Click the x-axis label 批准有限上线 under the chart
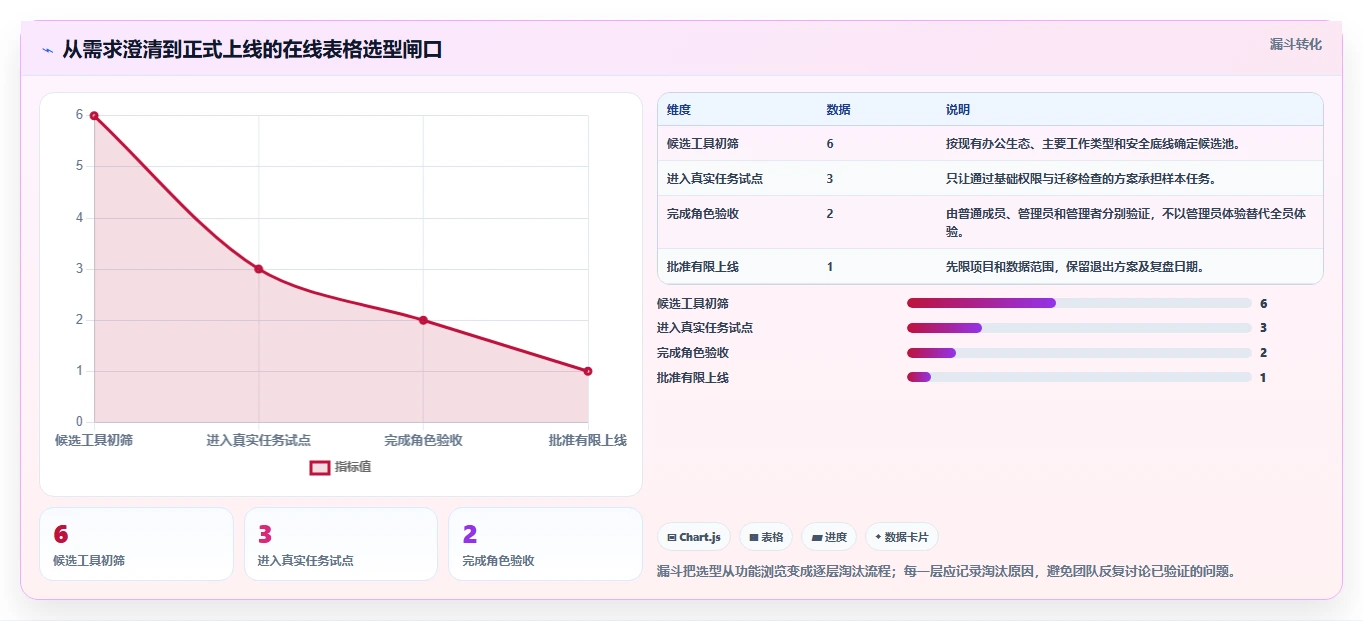This screenshot has height=621, width=1363. pos(588,440)
